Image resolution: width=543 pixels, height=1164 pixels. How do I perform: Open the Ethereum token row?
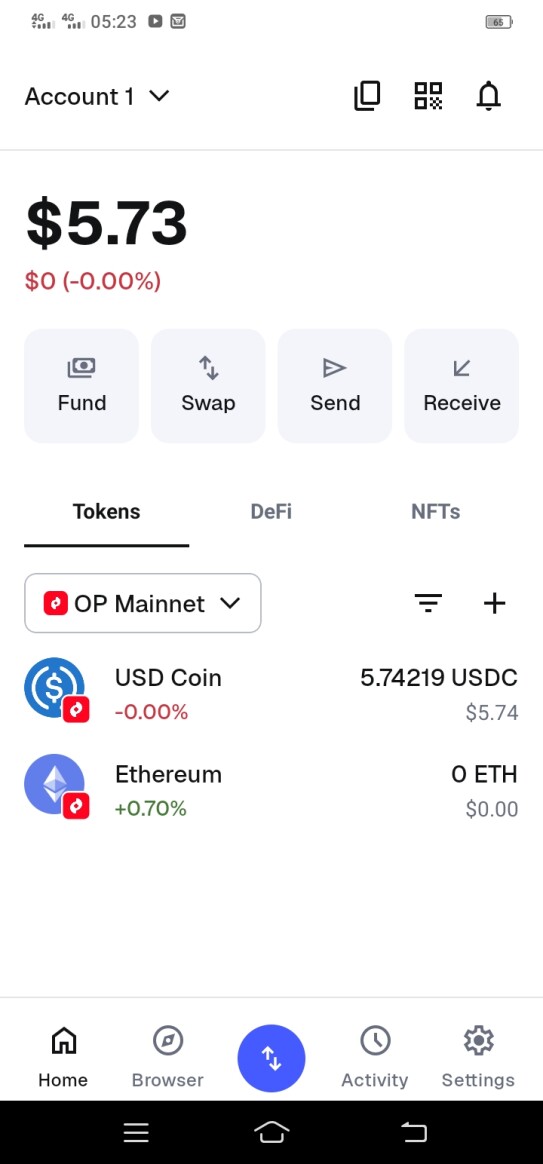(x=271, y=791)
